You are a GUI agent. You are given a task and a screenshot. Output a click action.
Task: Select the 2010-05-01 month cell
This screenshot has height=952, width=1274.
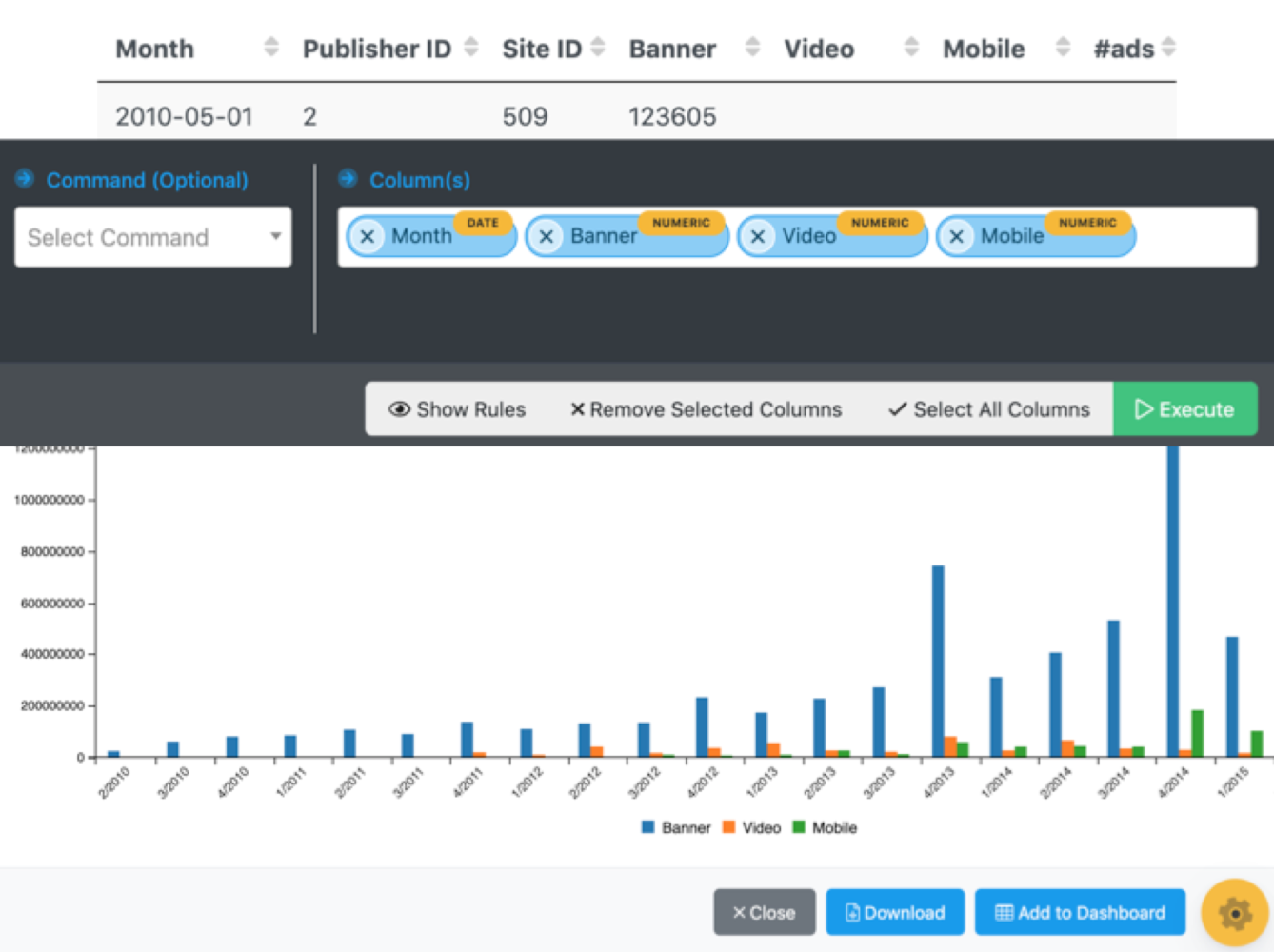click(184, 116)
